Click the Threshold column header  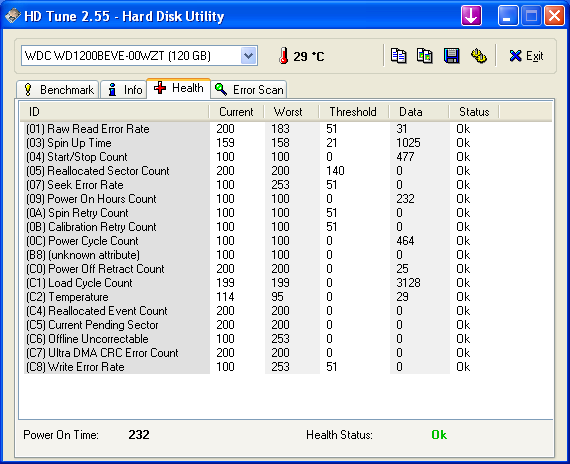(353, 112)
